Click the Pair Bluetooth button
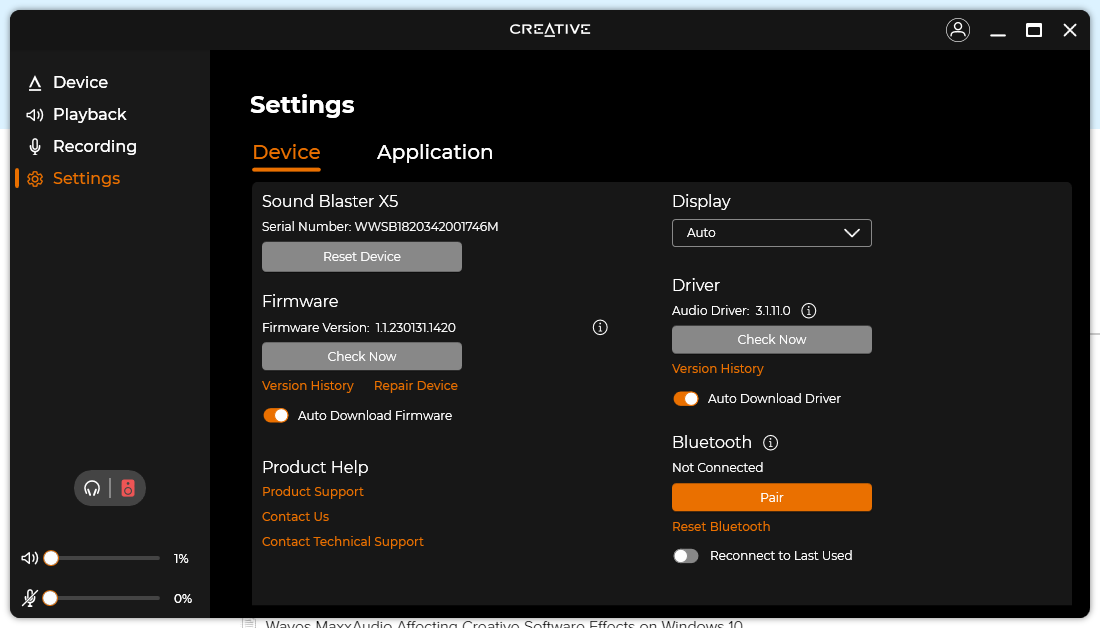This screenshot has height=628, width=1100. (772, 497)
